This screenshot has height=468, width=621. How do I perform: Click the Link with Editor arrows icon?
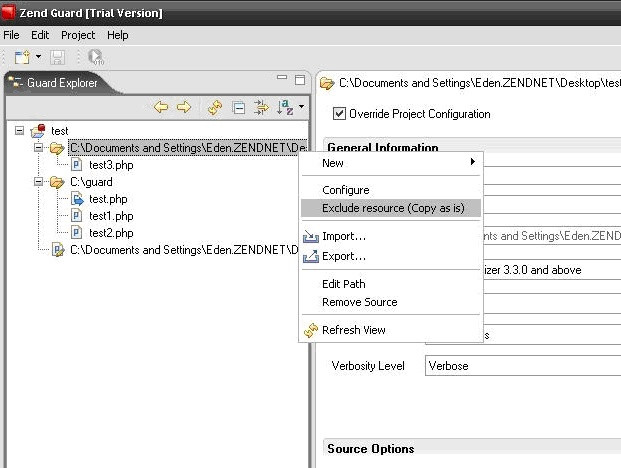coord(261,107)
